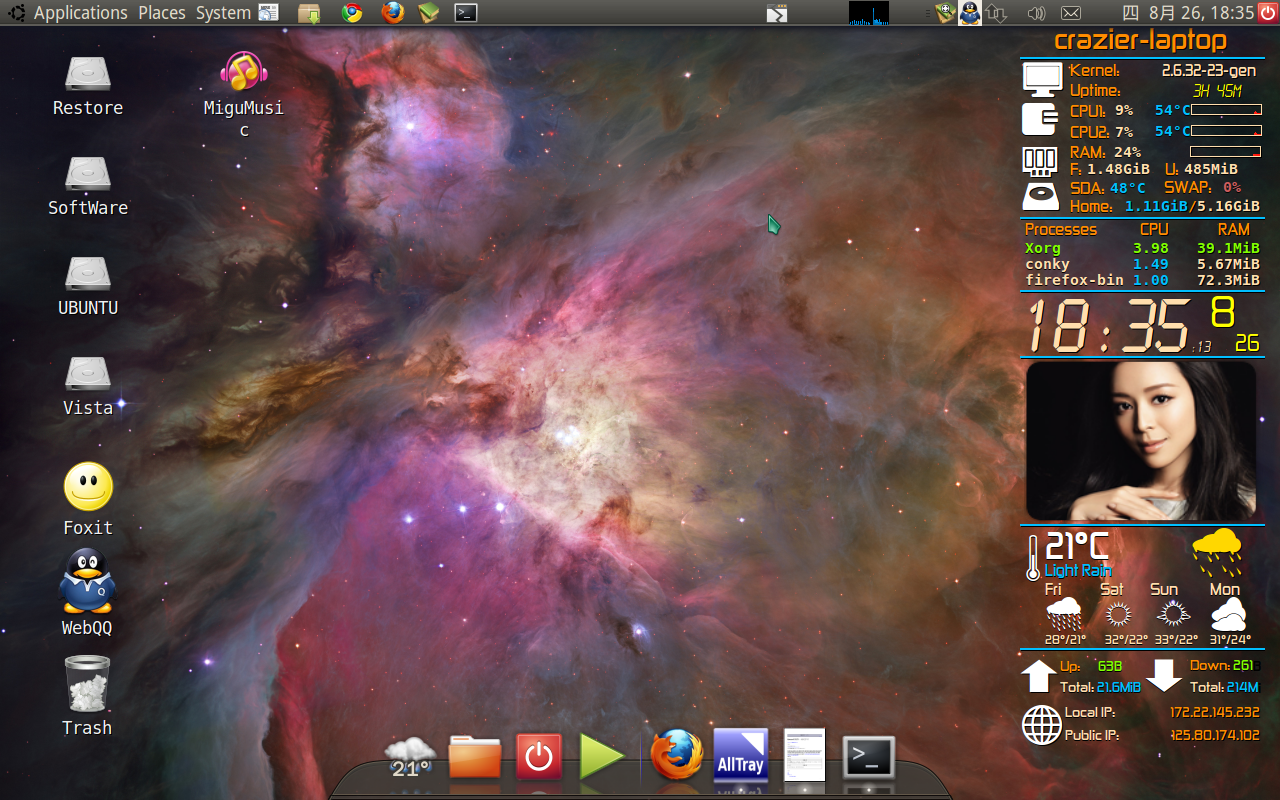Click the CPU1 usage bar in the widget
Viewport: 1280px width, 800px height.
point(1226,110)
